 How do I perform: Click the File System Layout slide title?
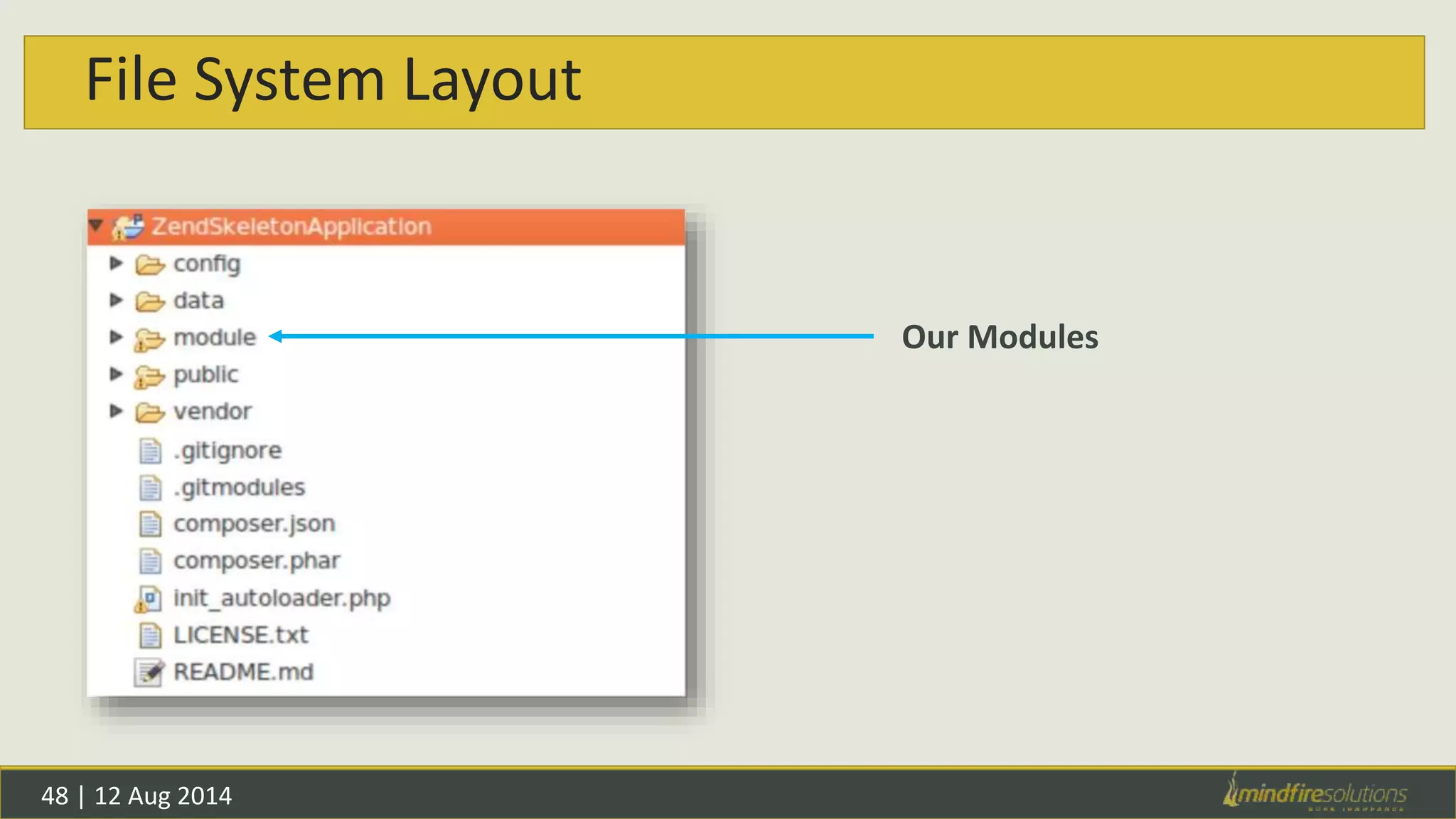tap(333, 80)
